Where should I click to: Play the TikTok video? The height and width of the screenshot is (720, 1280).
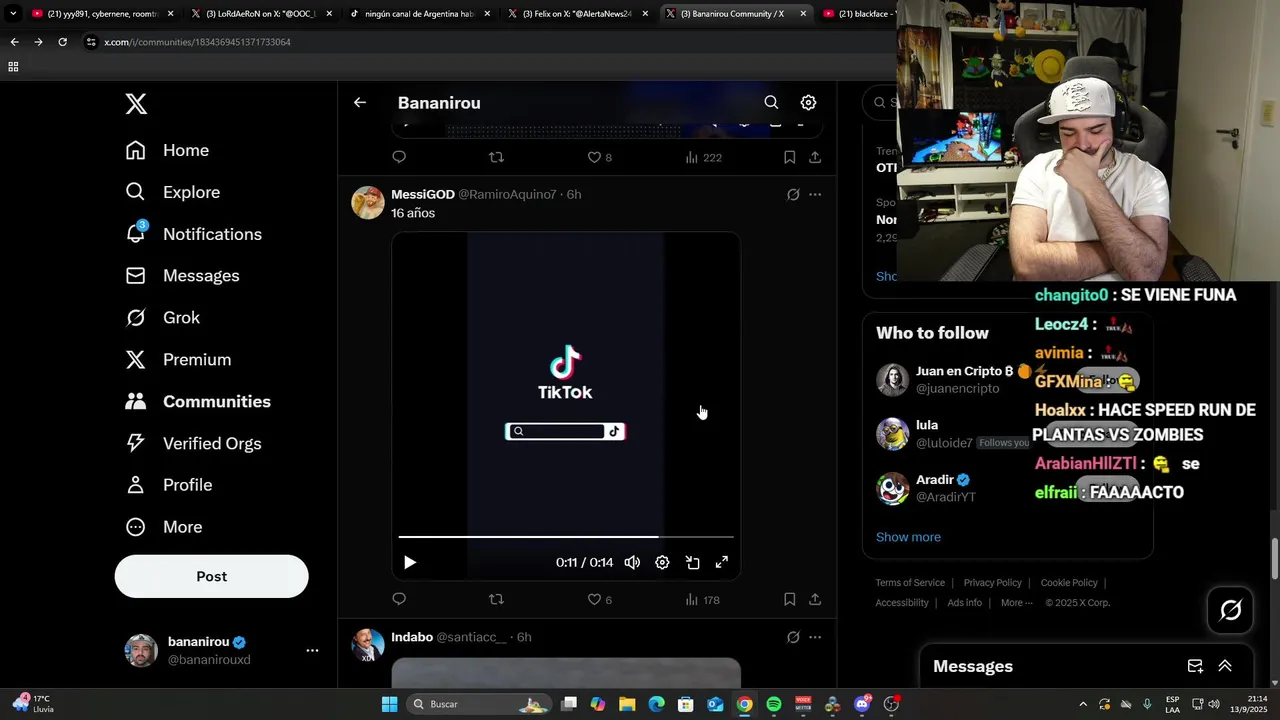click(x=409, y=562)
